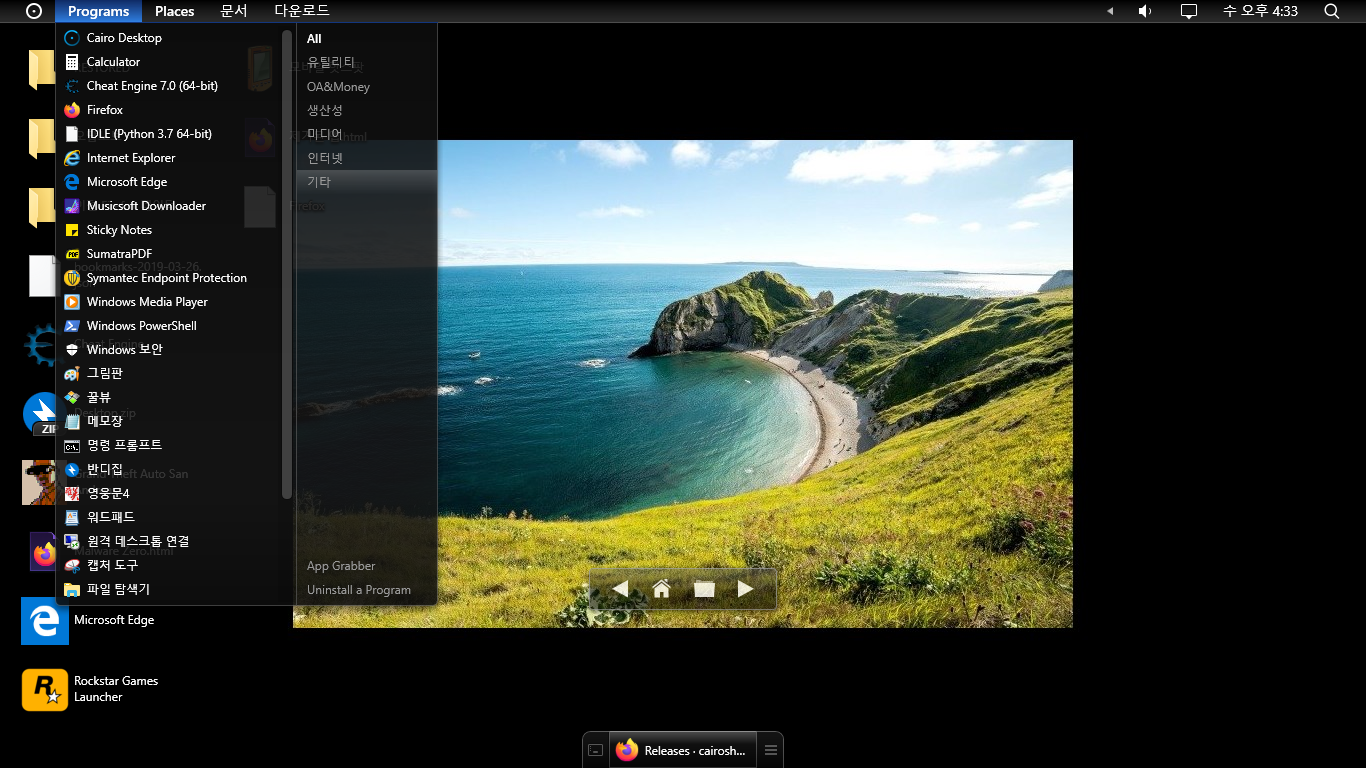Launch Cheat Engine 7.0 (64-bit)
Image resolution: width=1366 pixels, height=768 pixels.
(x=170, y=86)
